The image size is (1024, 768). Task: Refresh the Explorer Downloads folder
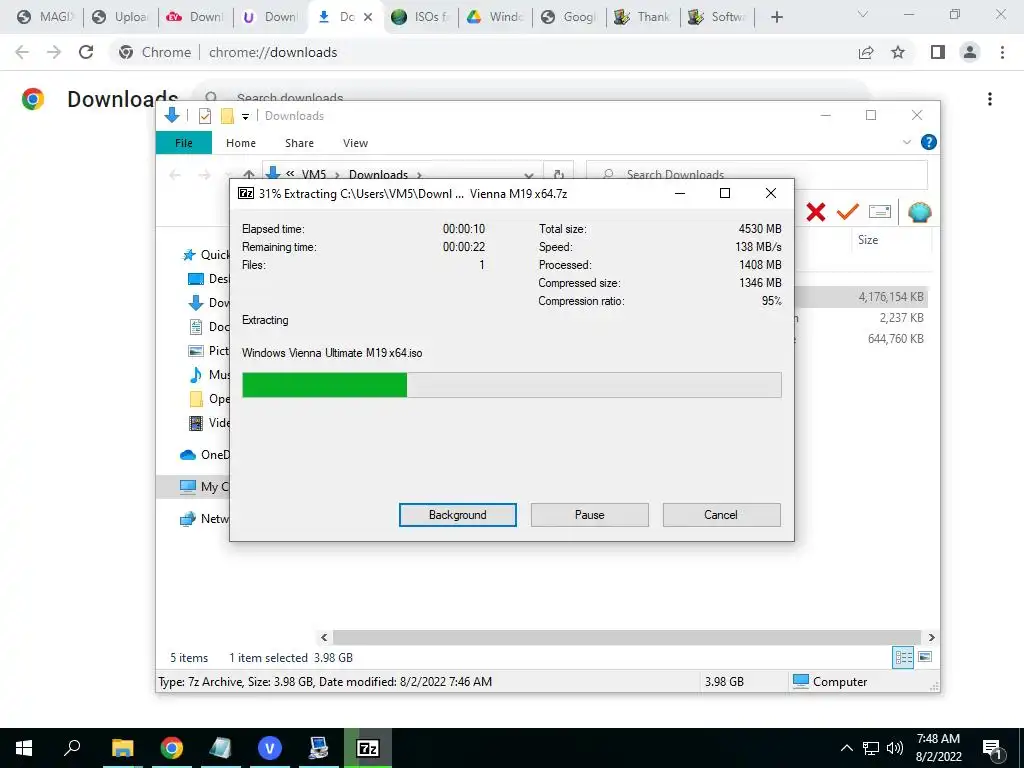[x=558, y=174]
